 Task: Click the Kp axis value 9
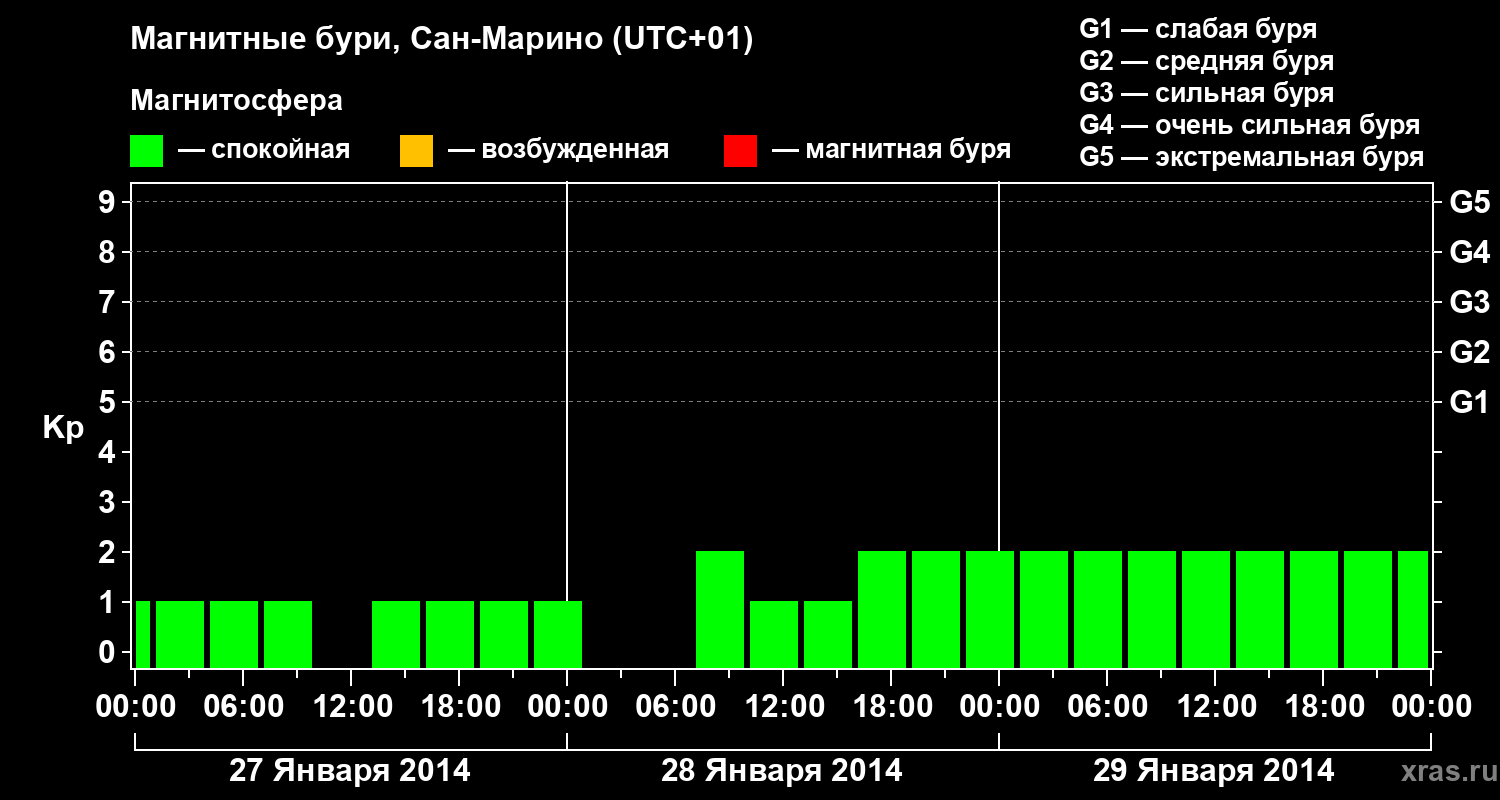click(109, 202)
